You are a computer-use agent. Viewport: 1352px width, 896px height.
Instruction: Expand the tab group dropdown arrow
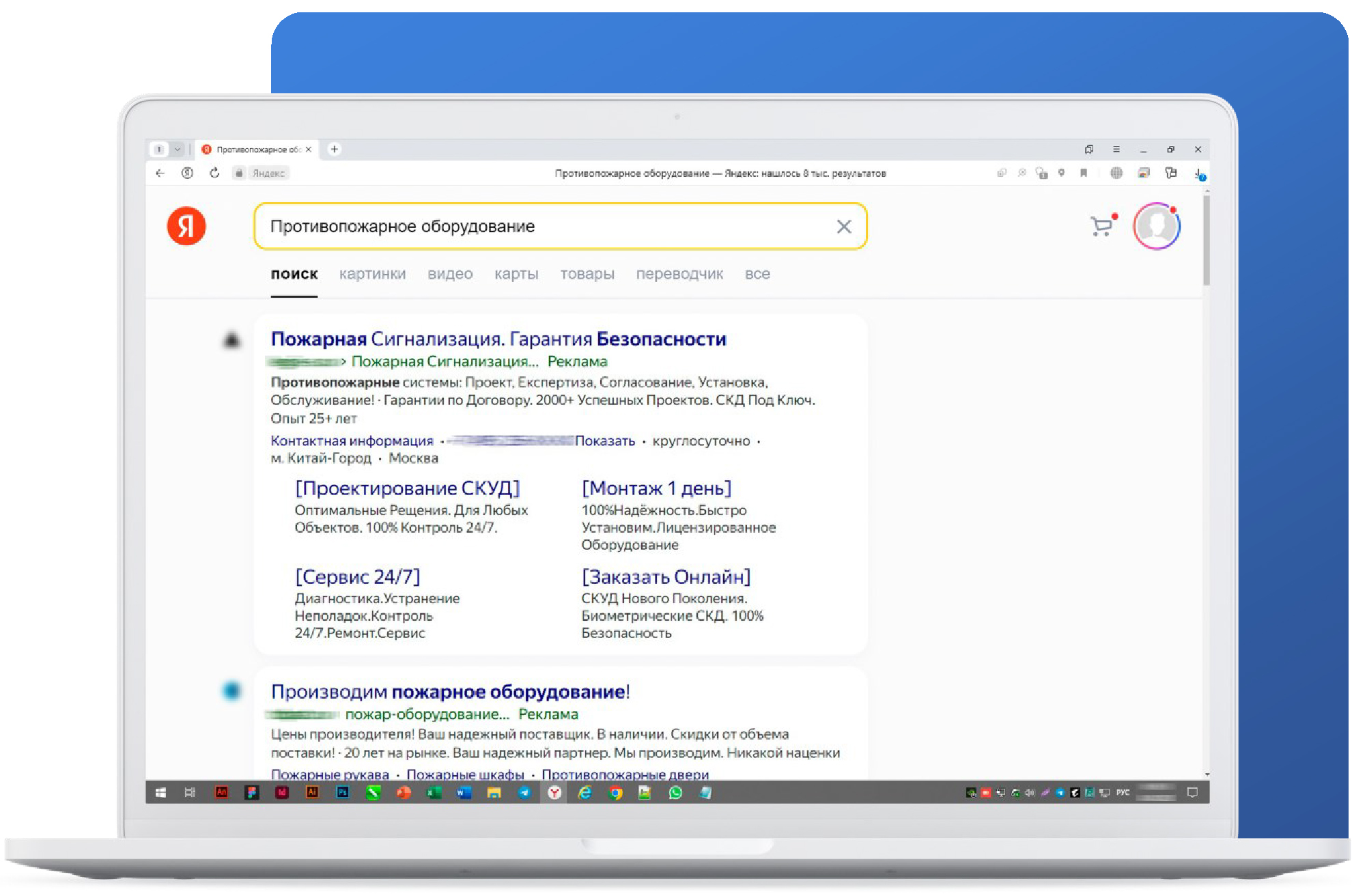(x=178, y=149)
